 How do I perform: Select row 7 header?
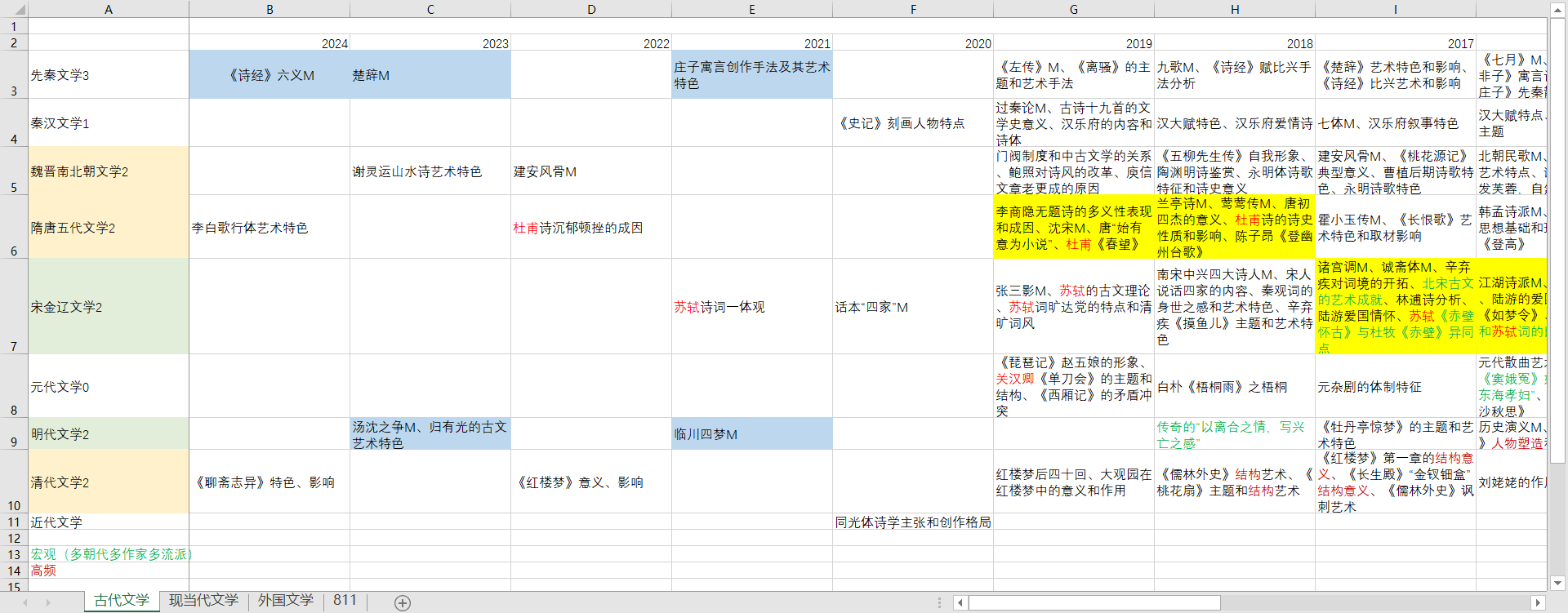point(14,307)
